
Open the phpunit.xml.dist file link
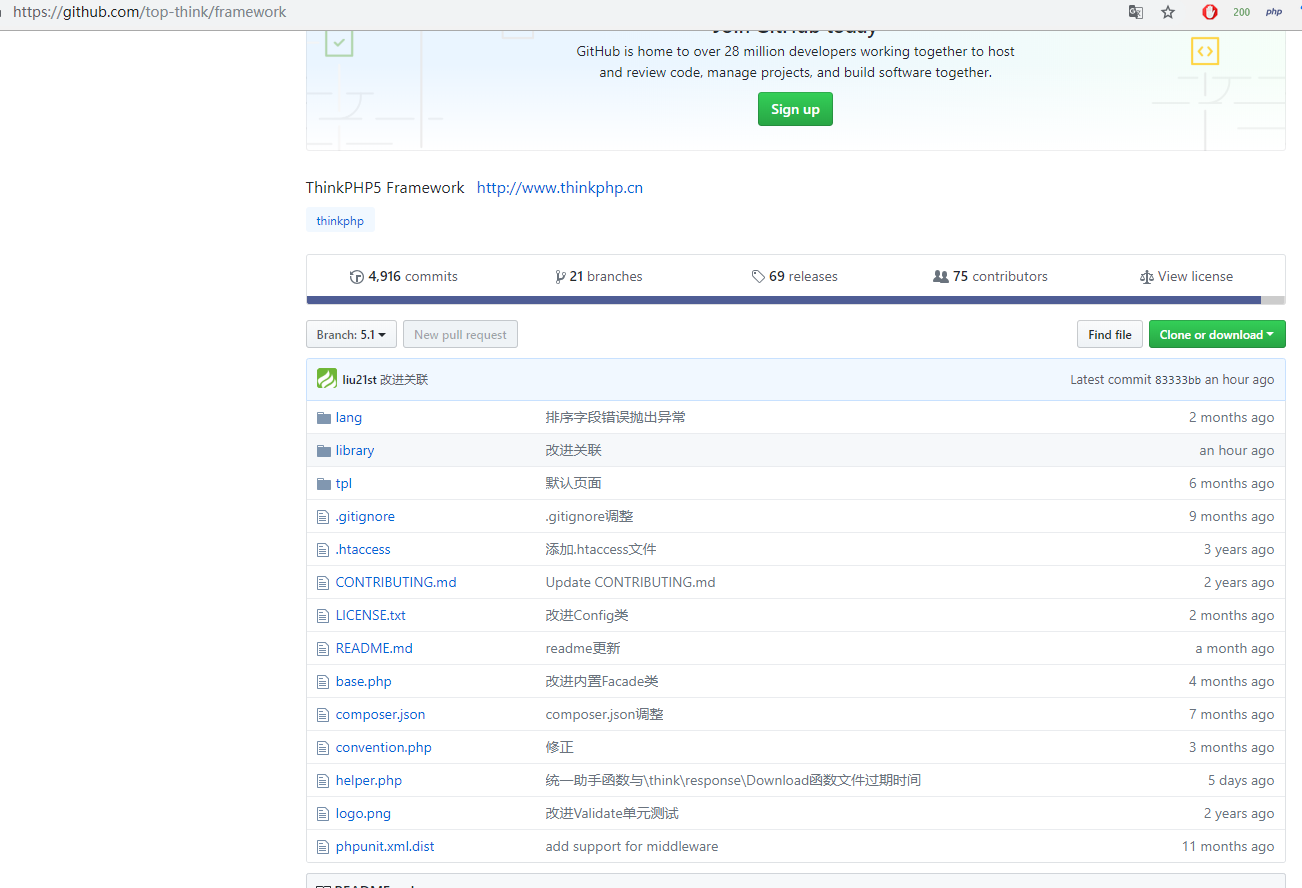(385, 847)
